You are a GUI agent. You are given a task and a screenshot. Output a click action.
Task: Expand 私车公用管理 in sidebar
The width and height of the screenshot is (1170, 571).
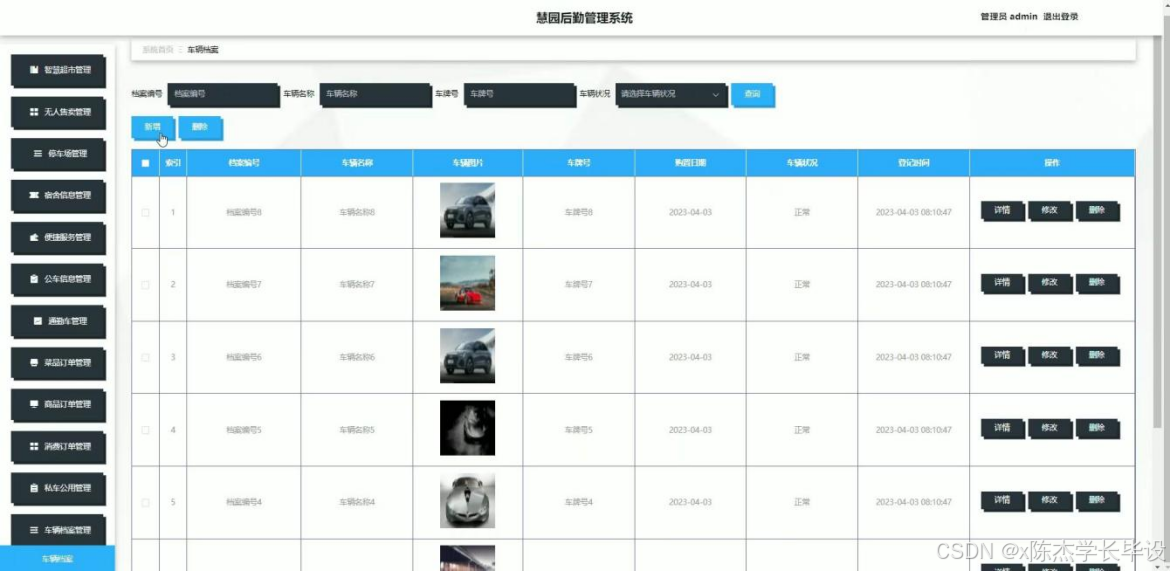(58, 489)
